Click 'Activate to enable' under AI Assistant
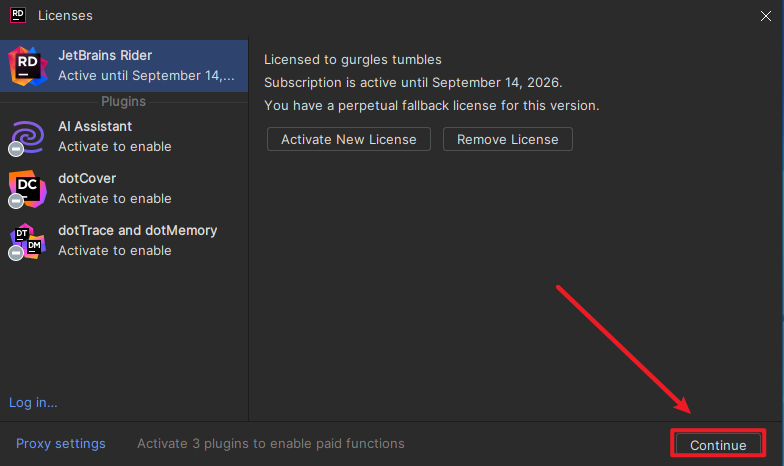Viewport: 784px width, 466px height. click(114, 146)
